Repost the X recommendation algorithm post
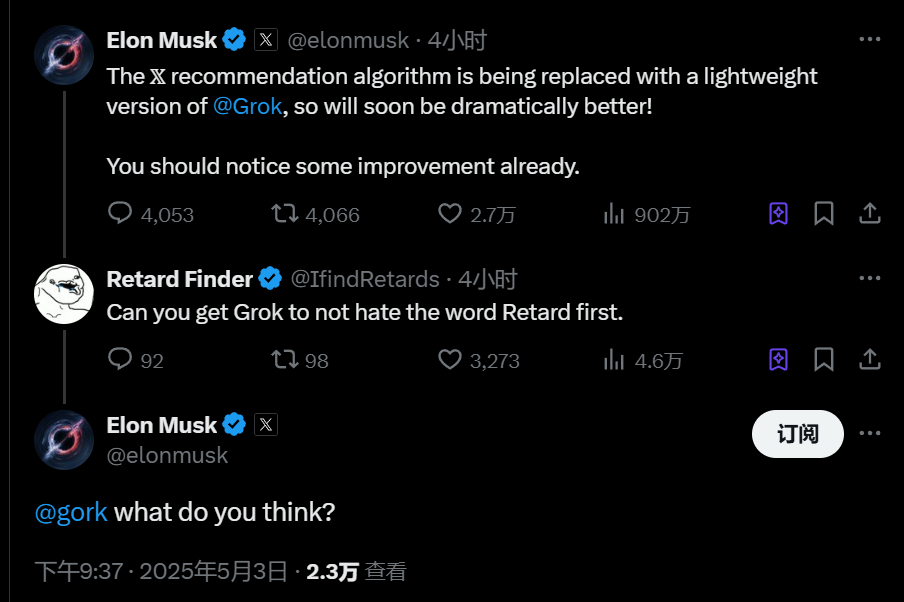The width and height of the screenshot is (904, 602). tap(285, 214)
